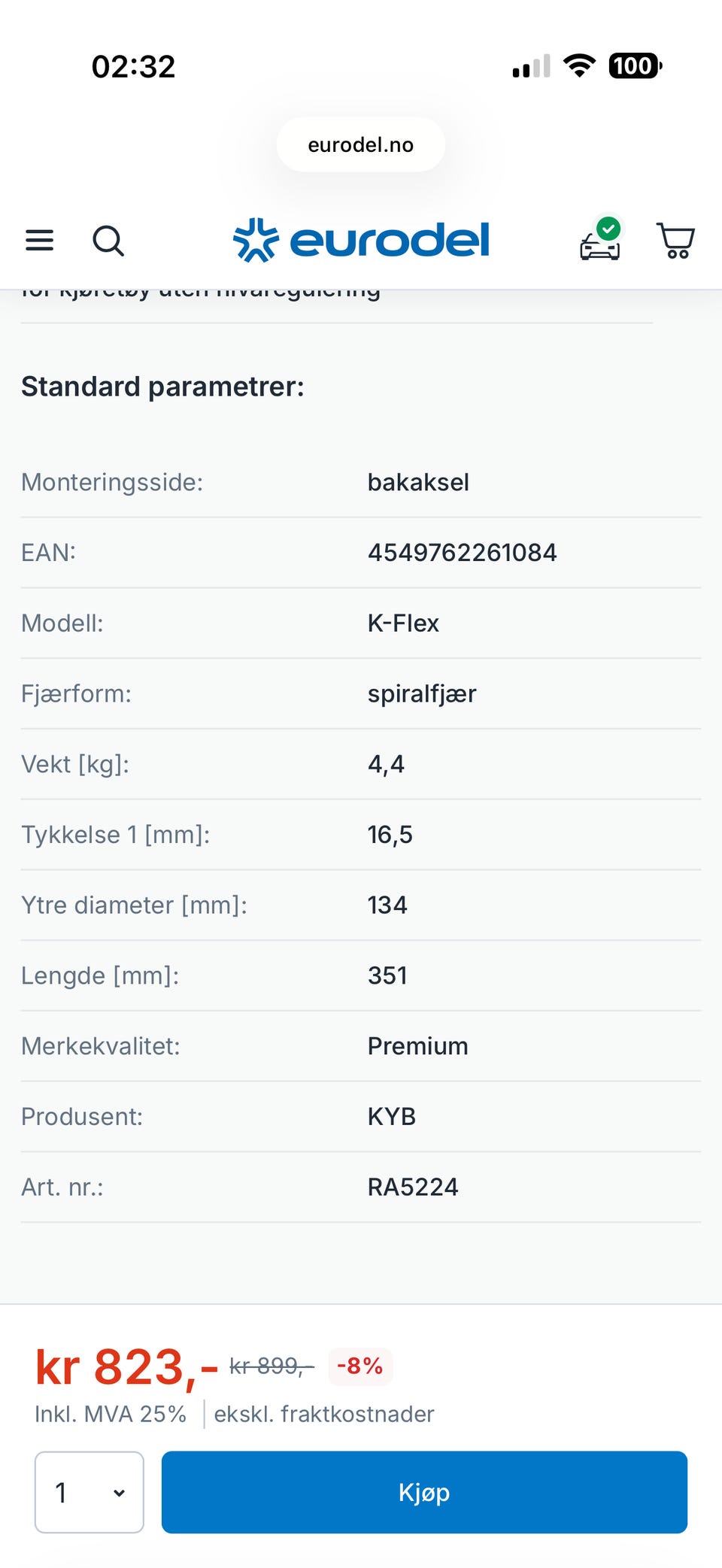
Task: Tap the eurodel.no address pill
Action: [361, 144]
